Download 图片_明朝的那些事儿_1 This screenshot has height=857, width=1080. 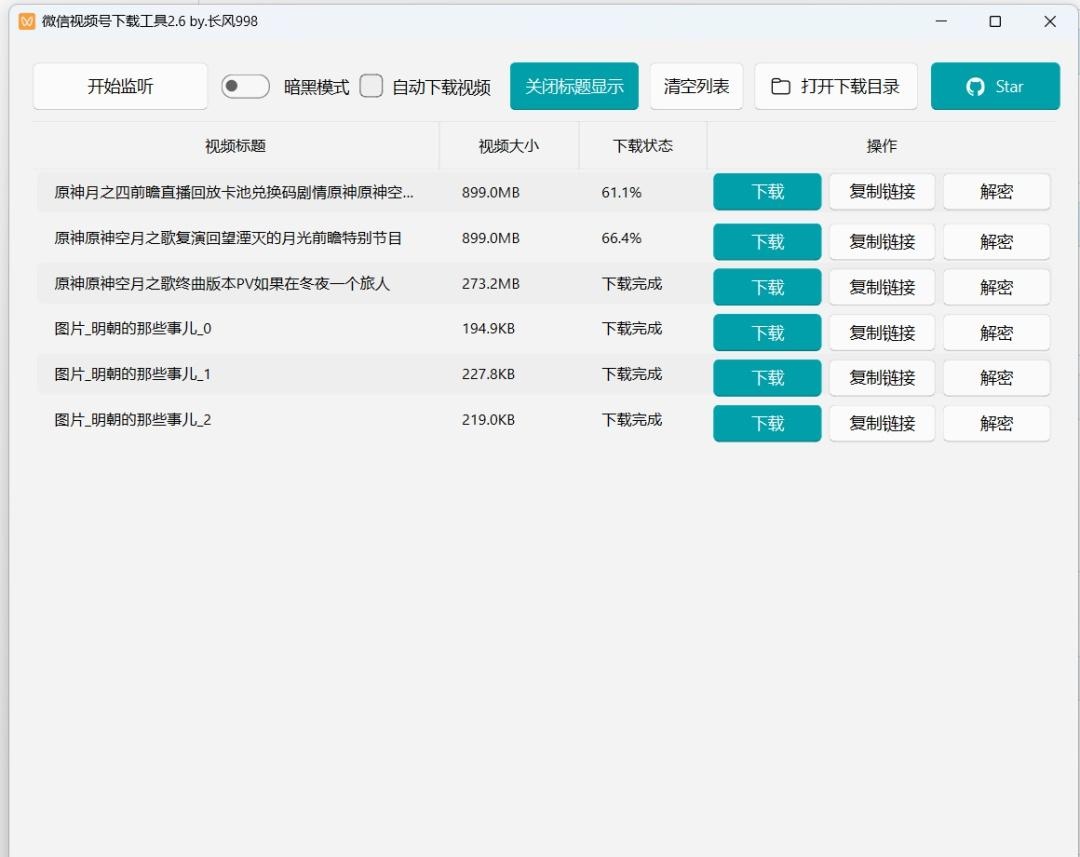[x=767, y=378]
